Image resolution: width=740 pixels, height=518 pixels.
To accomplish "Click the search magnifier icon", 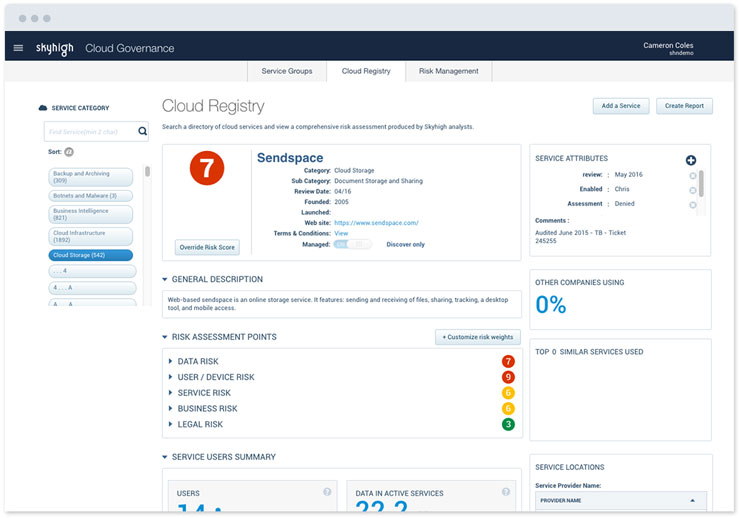I will point(142,131).
